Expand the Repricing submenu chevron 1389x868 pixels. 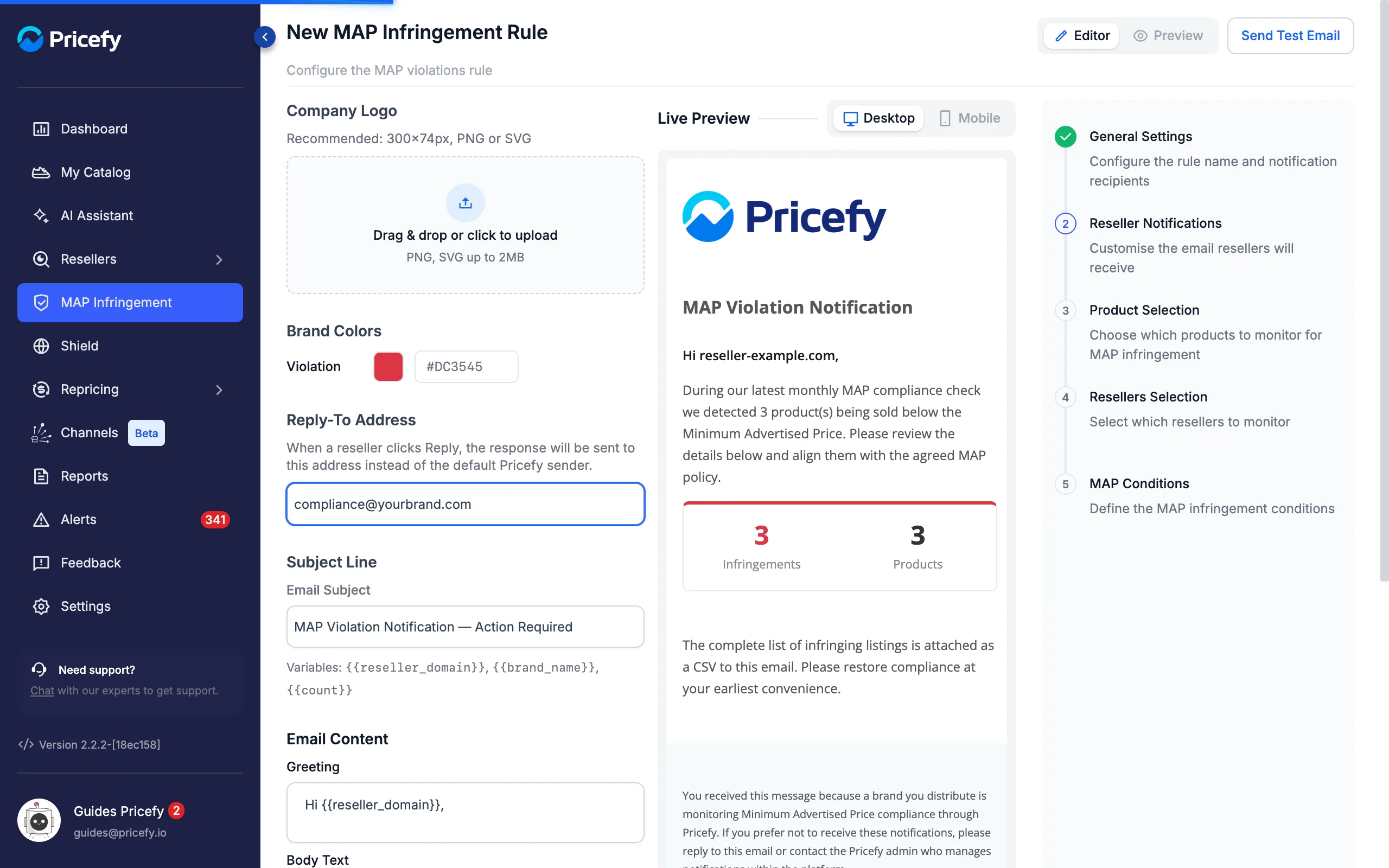pyautogui.click(x=219, y=390)
